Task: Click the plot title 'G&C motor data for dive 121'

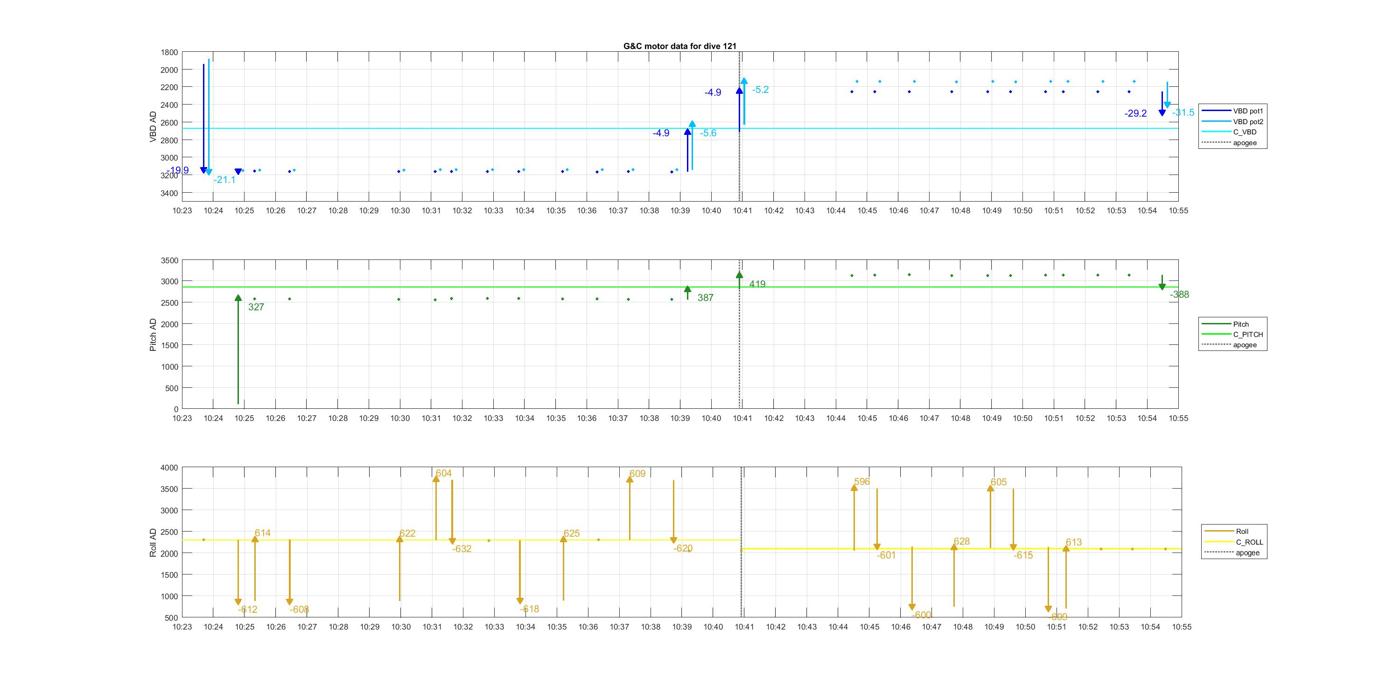Action: pyautogui.click(x=680, y=46)
